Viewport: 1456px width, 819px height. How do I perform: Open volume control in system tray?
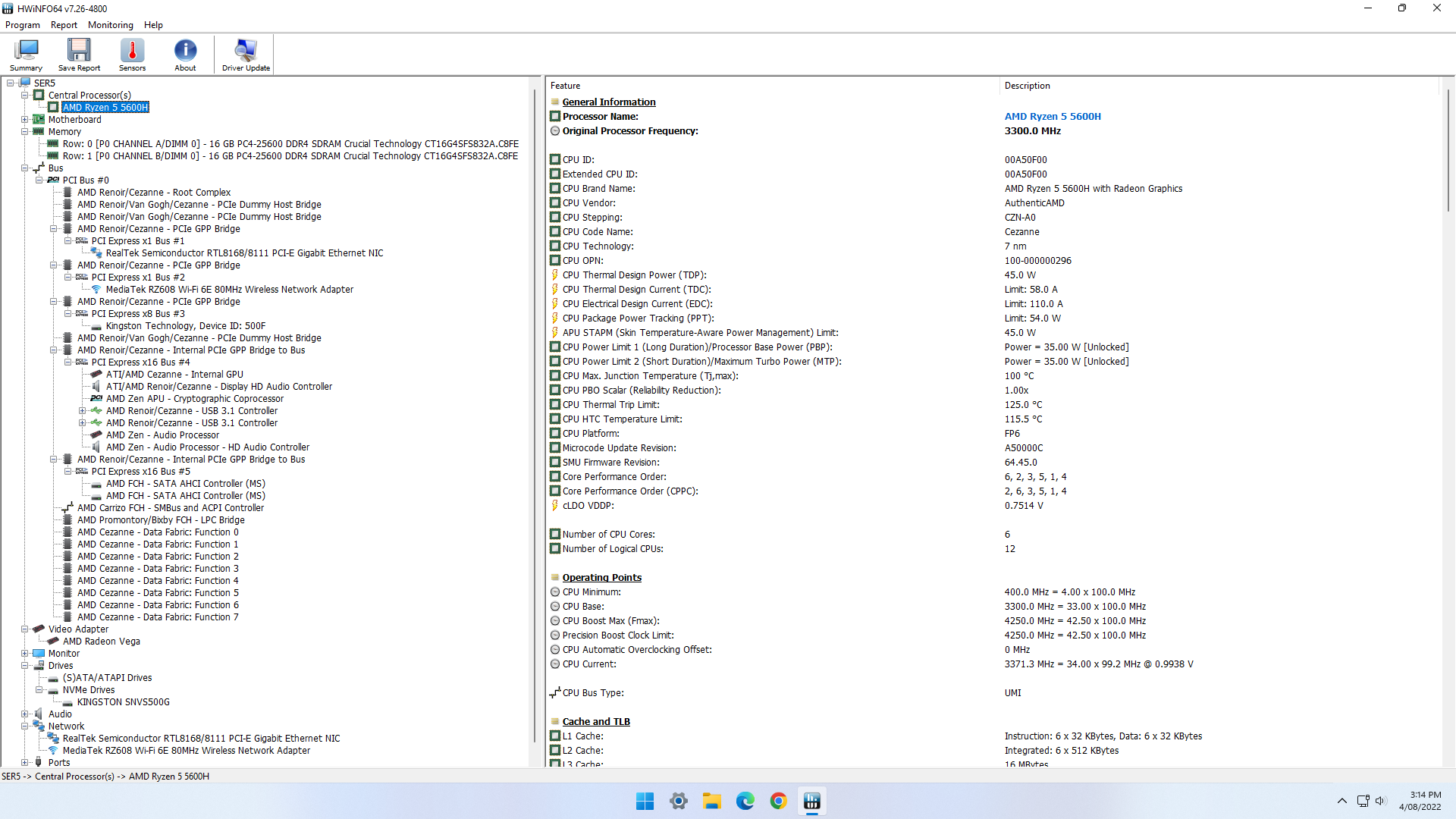pos(1380,801)
